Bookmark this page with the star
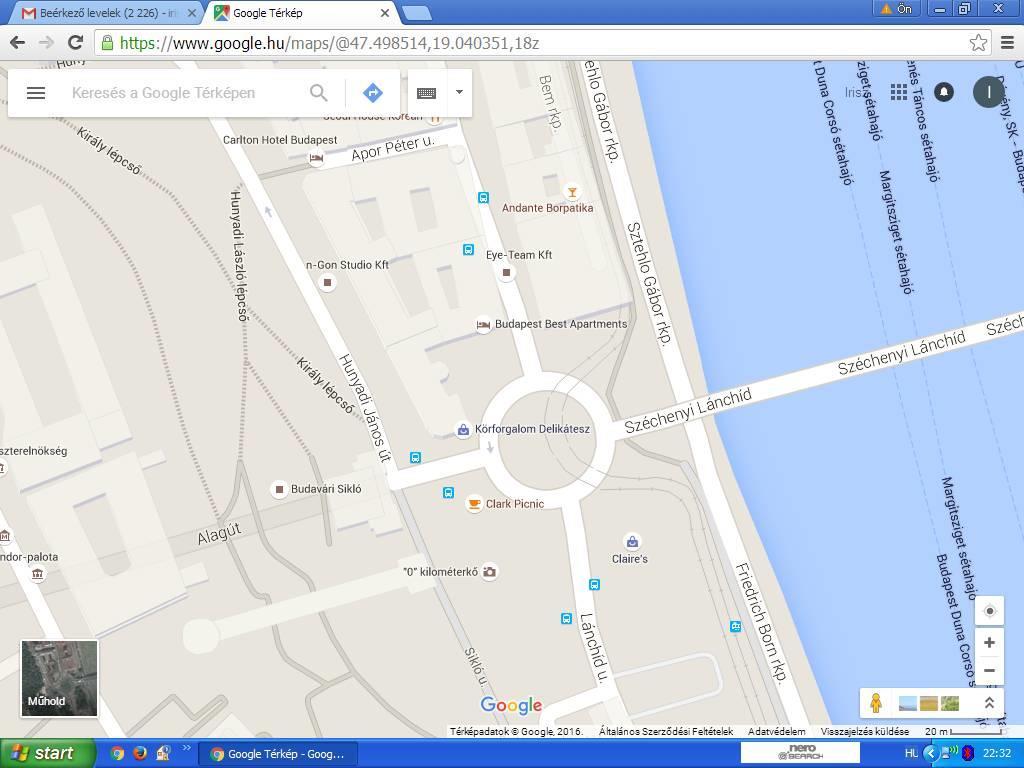1024x768 pixels. click(978, 43)
